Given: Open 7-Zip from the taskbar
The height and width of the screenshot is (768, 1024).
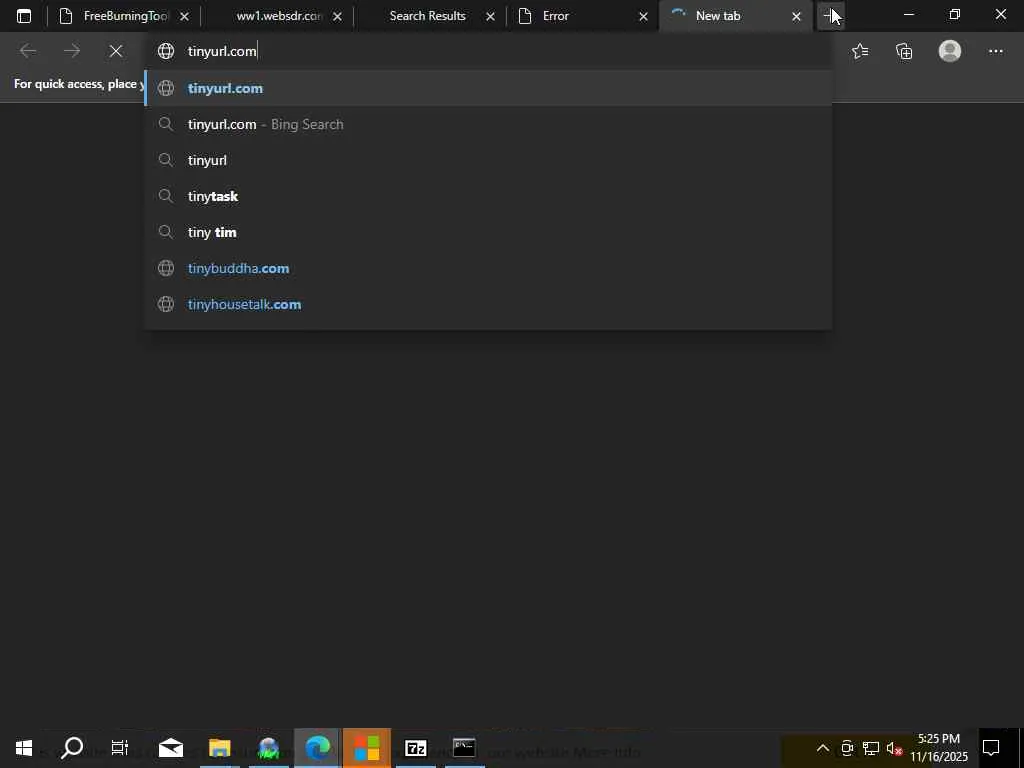Looking at the screenshot, I should pos(415,748).
